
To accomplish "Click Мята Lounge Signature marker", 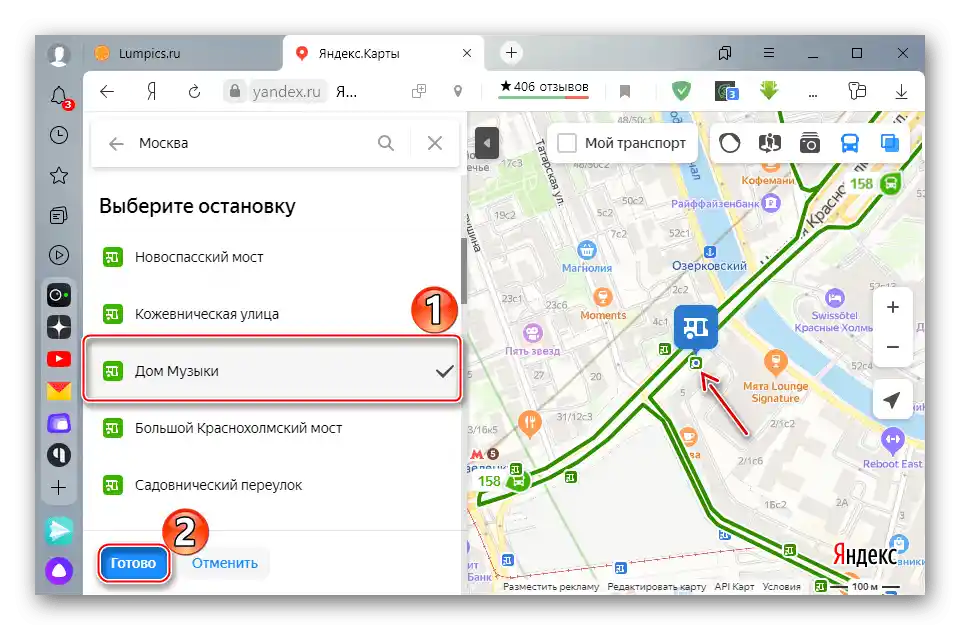I will coord(776,362).
